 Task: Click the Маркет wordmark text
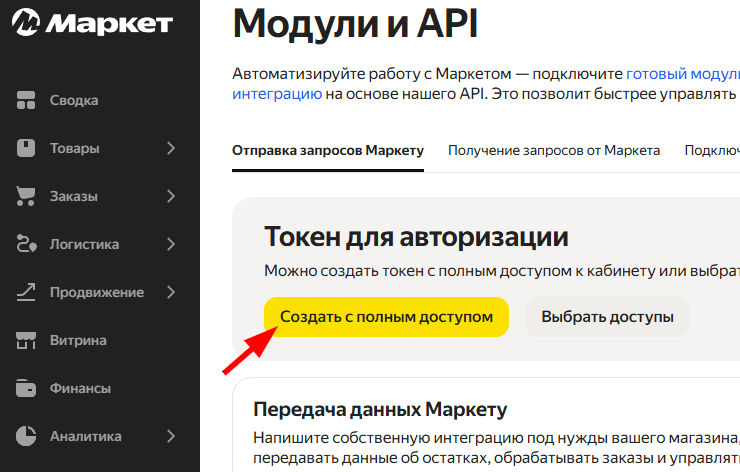tap(109, 24)
